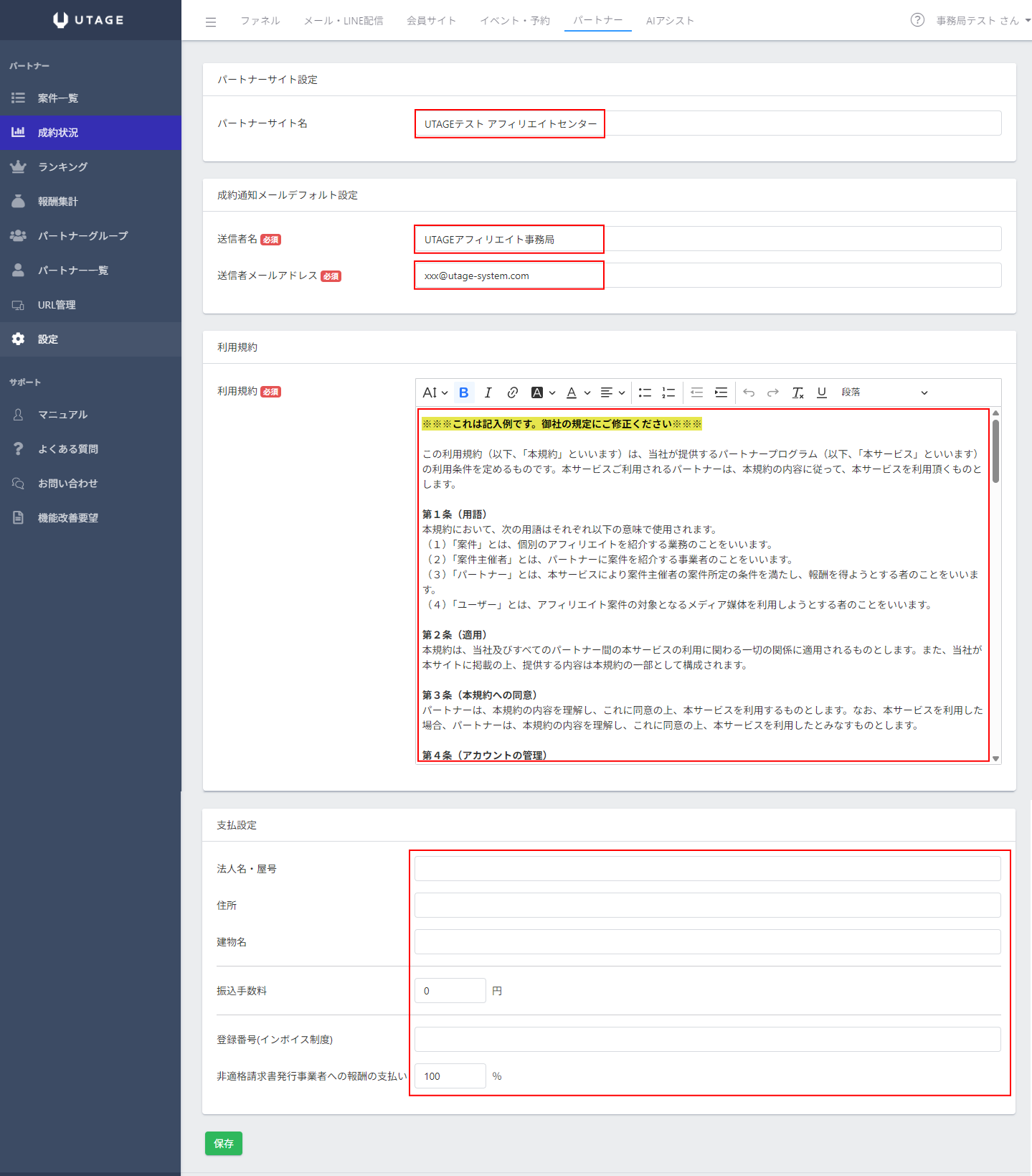Collapse the sidebar with the hamburger icon
Viewport: 1032px width, 1176px height.
(x=211, y=22)
